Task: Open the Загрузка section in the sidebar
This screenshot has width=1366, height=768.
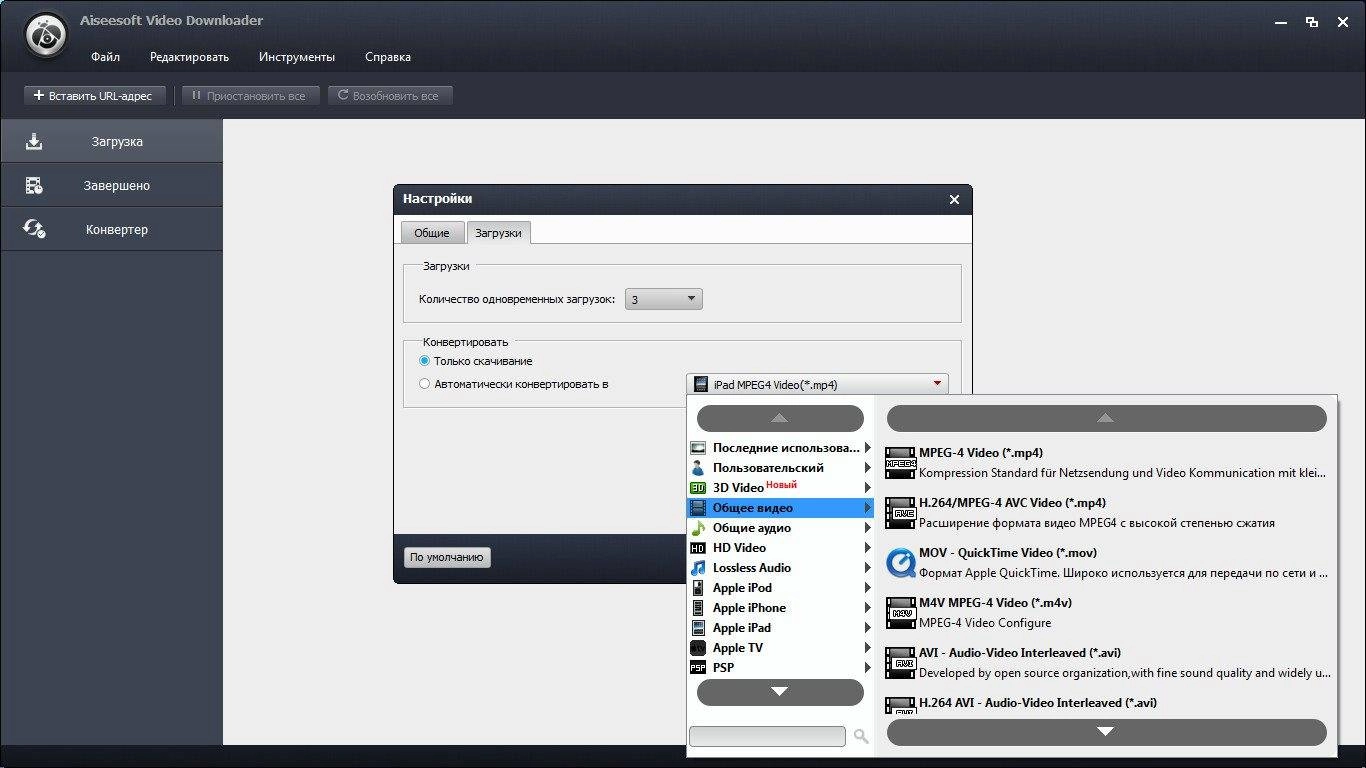Action: coord(111,141)
